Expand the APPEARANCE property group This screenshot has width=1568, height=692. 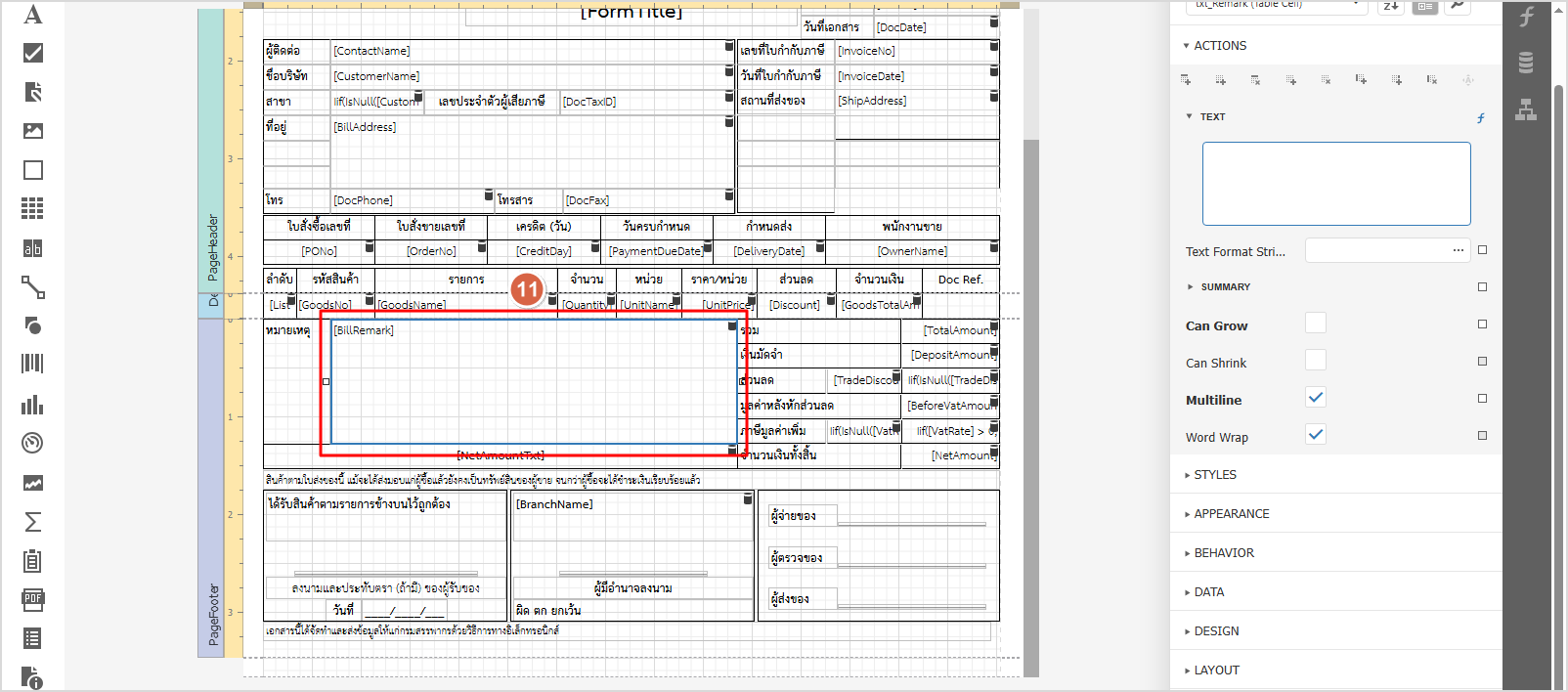pos(1231,514)
